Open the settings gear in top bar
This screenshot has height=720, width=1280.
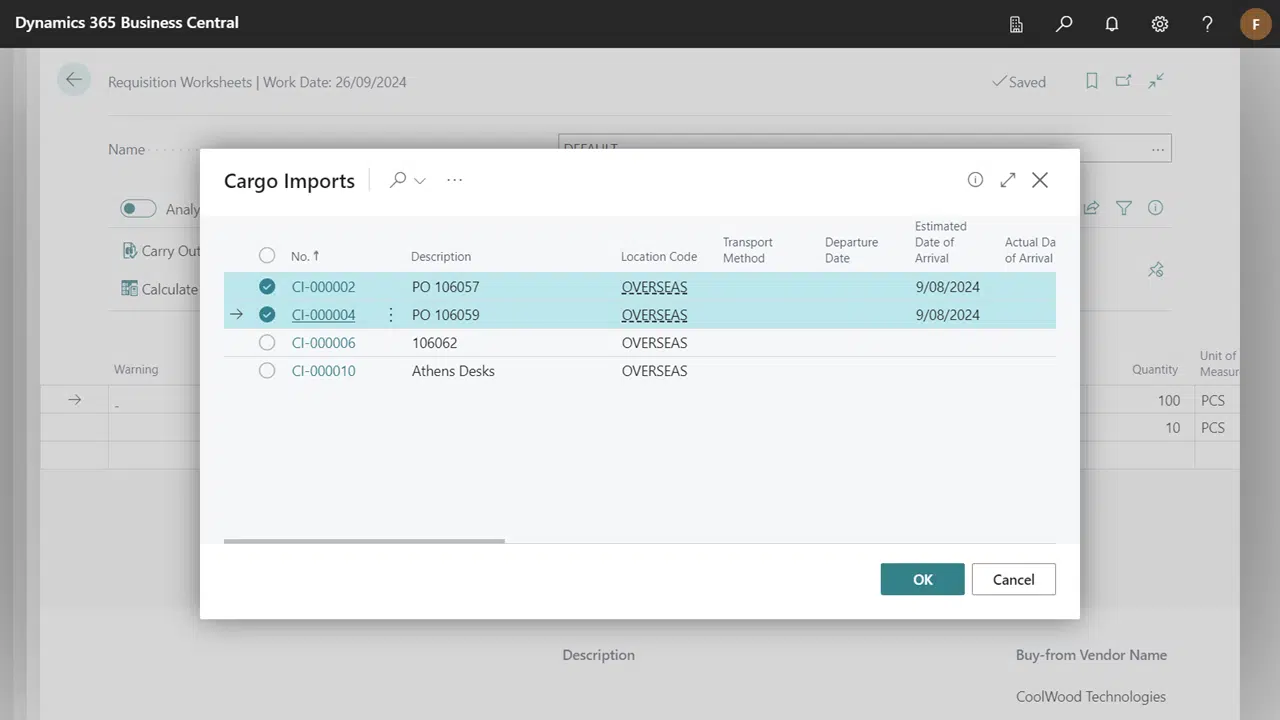(x=1159, y=24)
